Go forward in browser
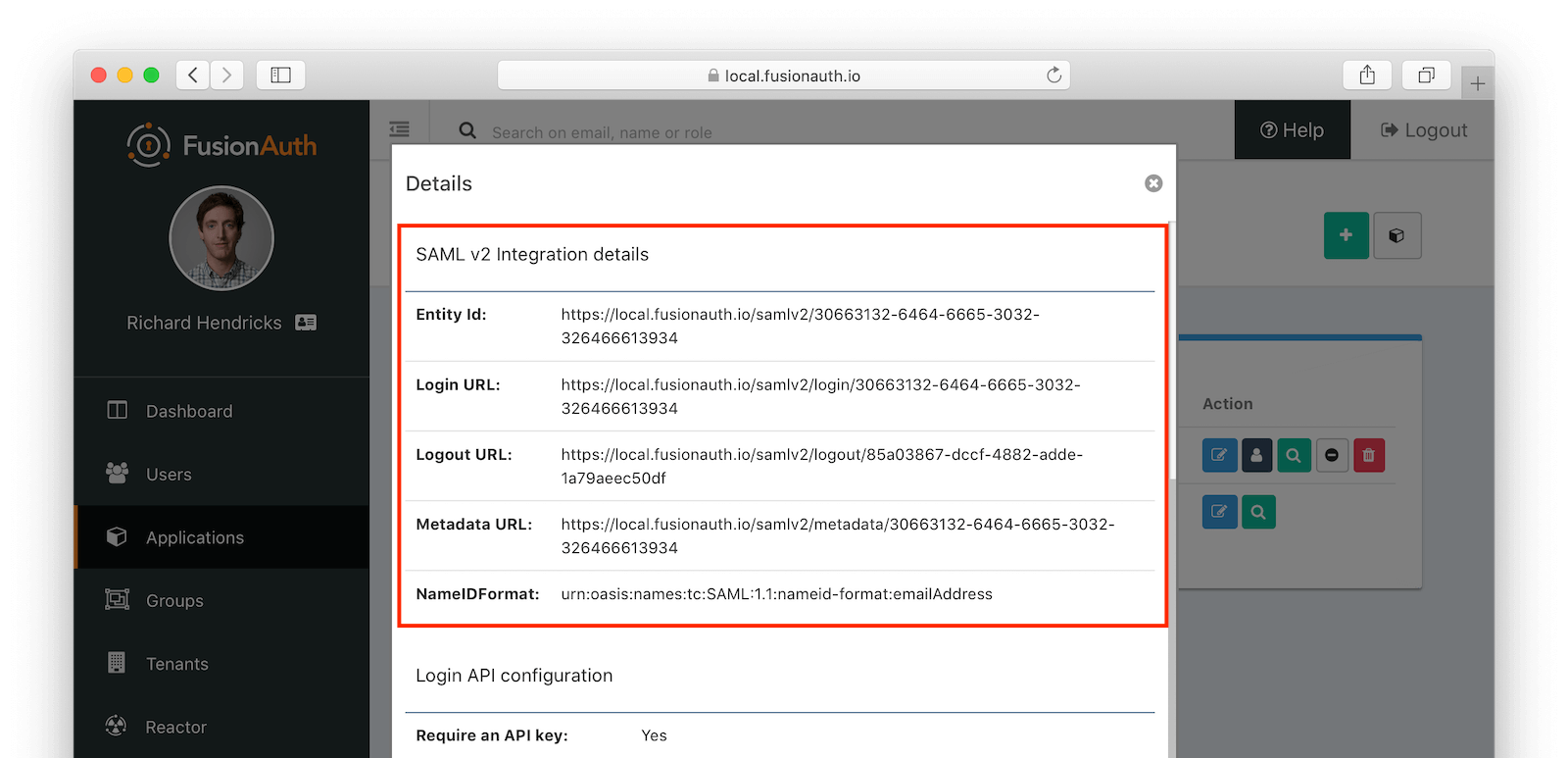1568x758 pixels. (226, 75)
